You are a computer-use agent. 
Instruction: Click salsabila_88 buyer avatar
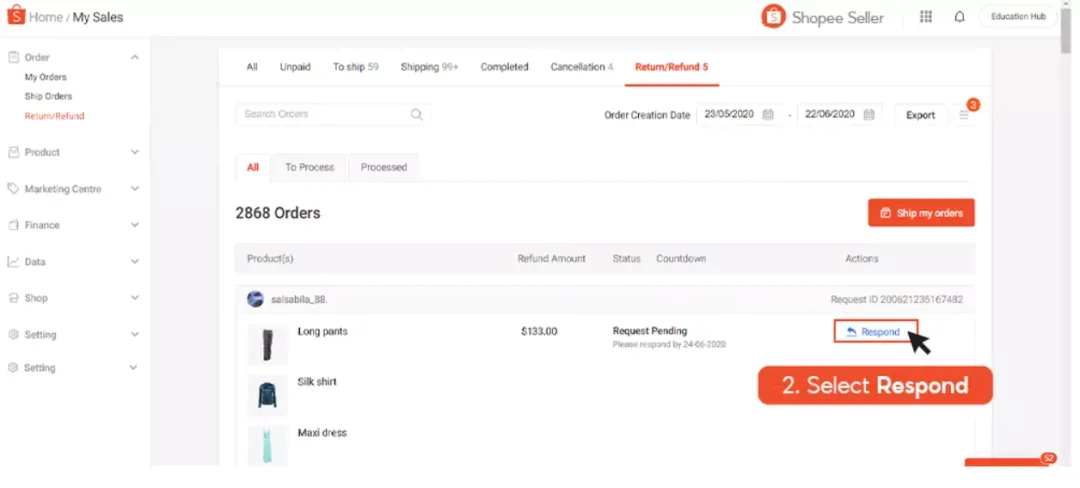(x=255, y=299)
